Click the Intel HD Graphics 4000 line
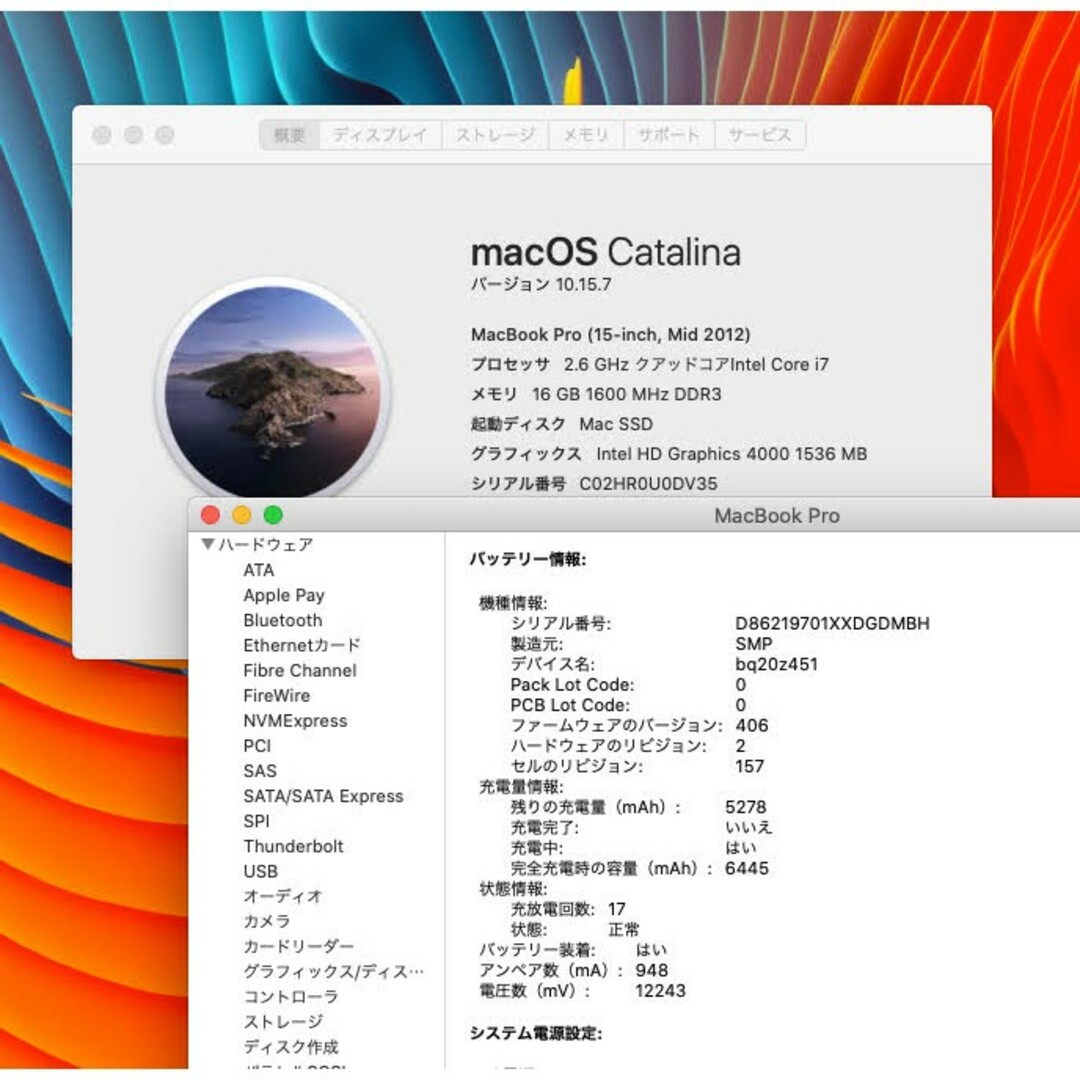 click(731, 454)
